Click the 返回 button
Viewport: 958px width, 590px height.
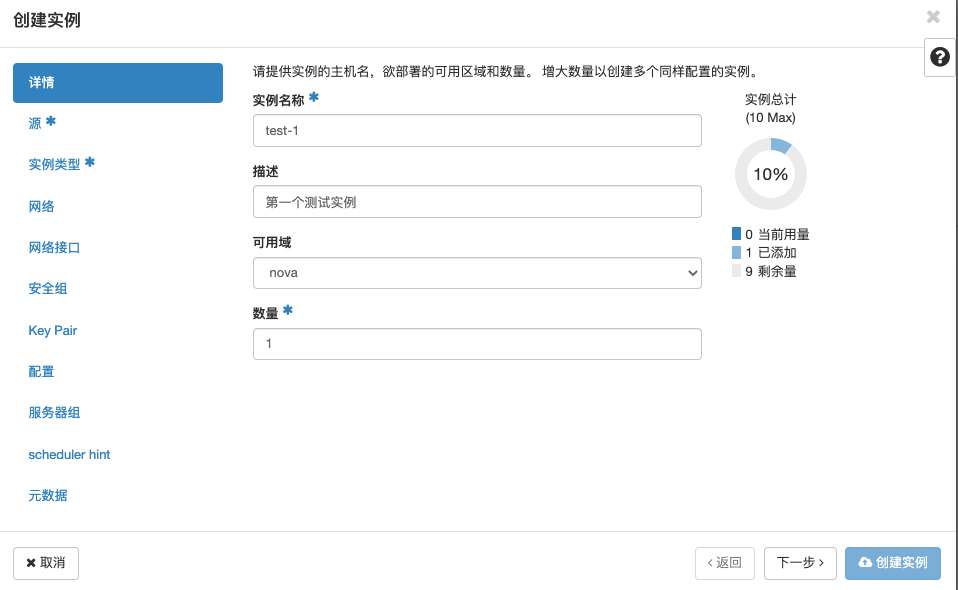click(724, 563)
